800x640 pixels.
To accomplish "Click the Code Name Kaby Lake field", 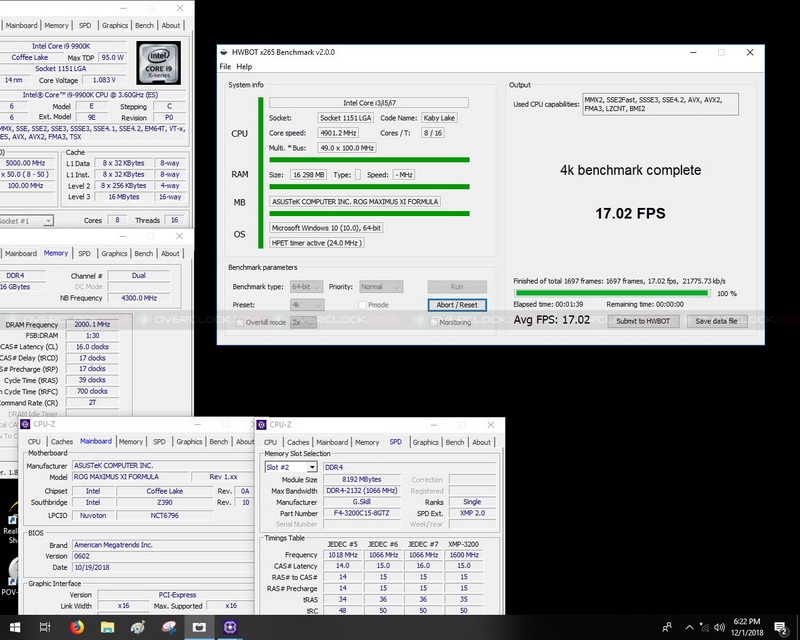I will (x=439, y=118).
